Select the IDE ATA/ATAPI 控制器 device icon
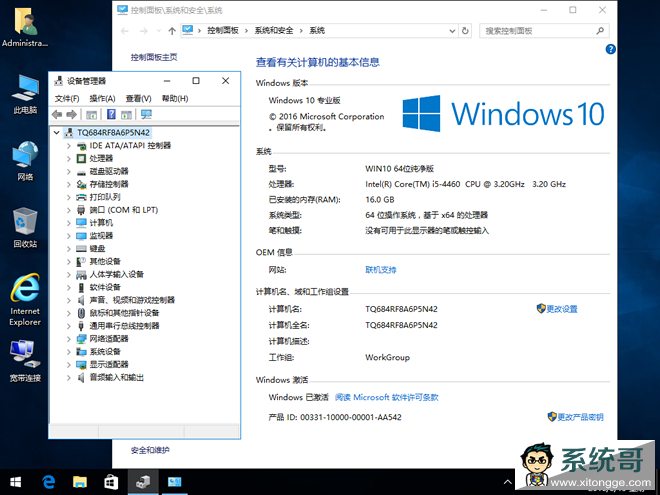The height and width of the screenshot is (495, 660). (x=81, y=146)
